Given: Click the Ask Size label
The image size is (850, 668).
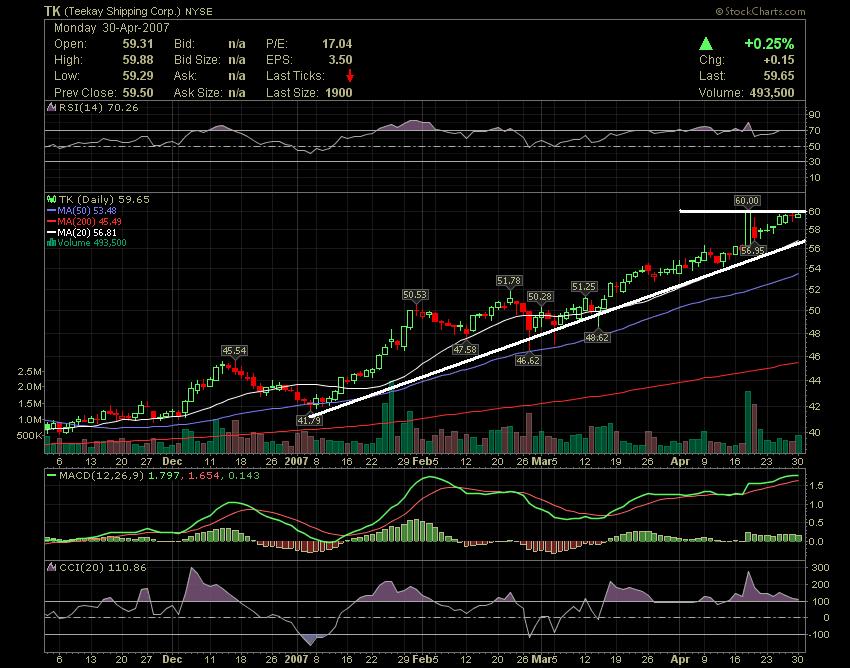Looking at the screenshot, I should 198,93.
